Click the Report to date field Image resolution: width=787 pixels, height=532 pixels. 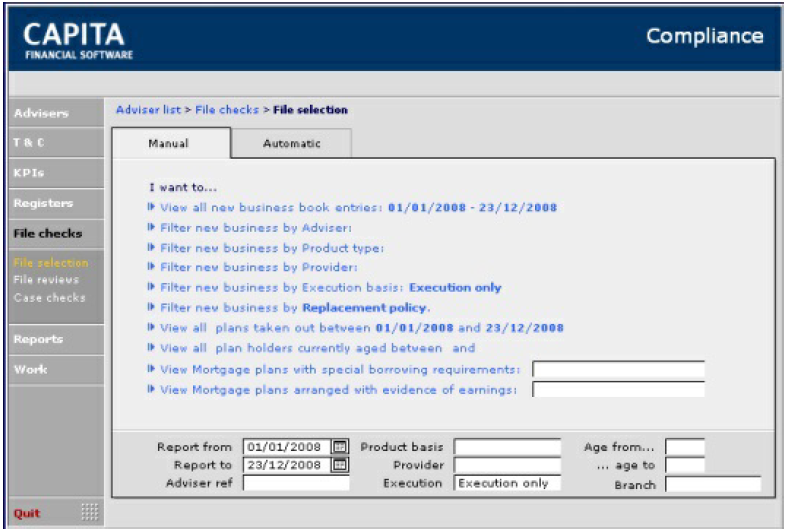pos(287,465)
